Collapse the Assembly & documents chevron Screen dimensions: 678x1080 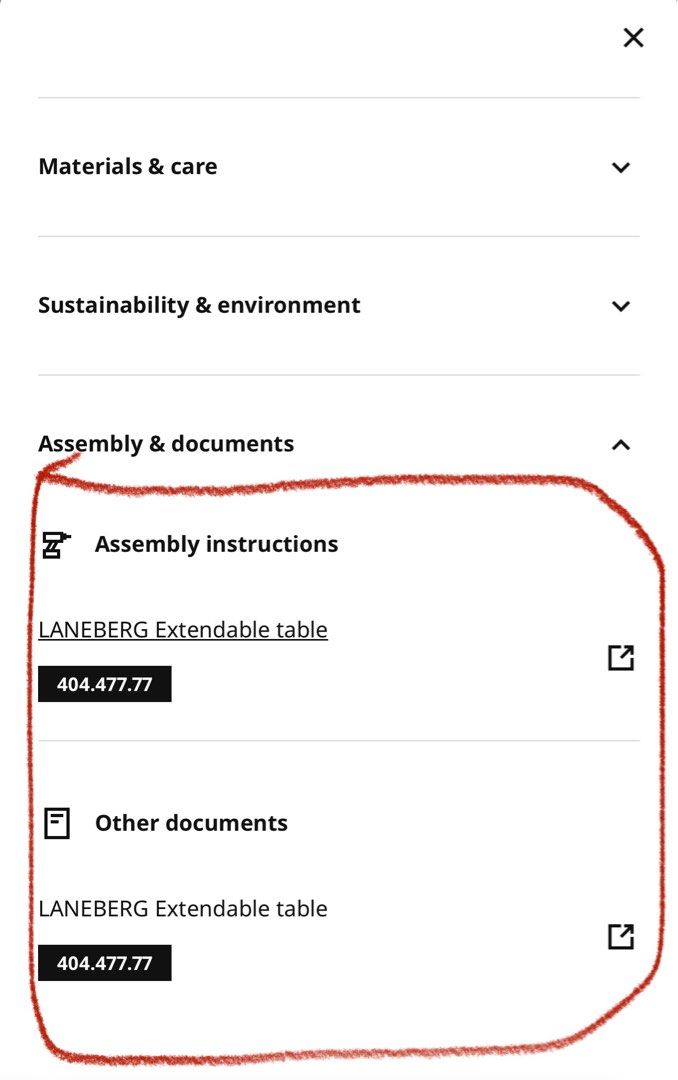[x=621, y=445]
